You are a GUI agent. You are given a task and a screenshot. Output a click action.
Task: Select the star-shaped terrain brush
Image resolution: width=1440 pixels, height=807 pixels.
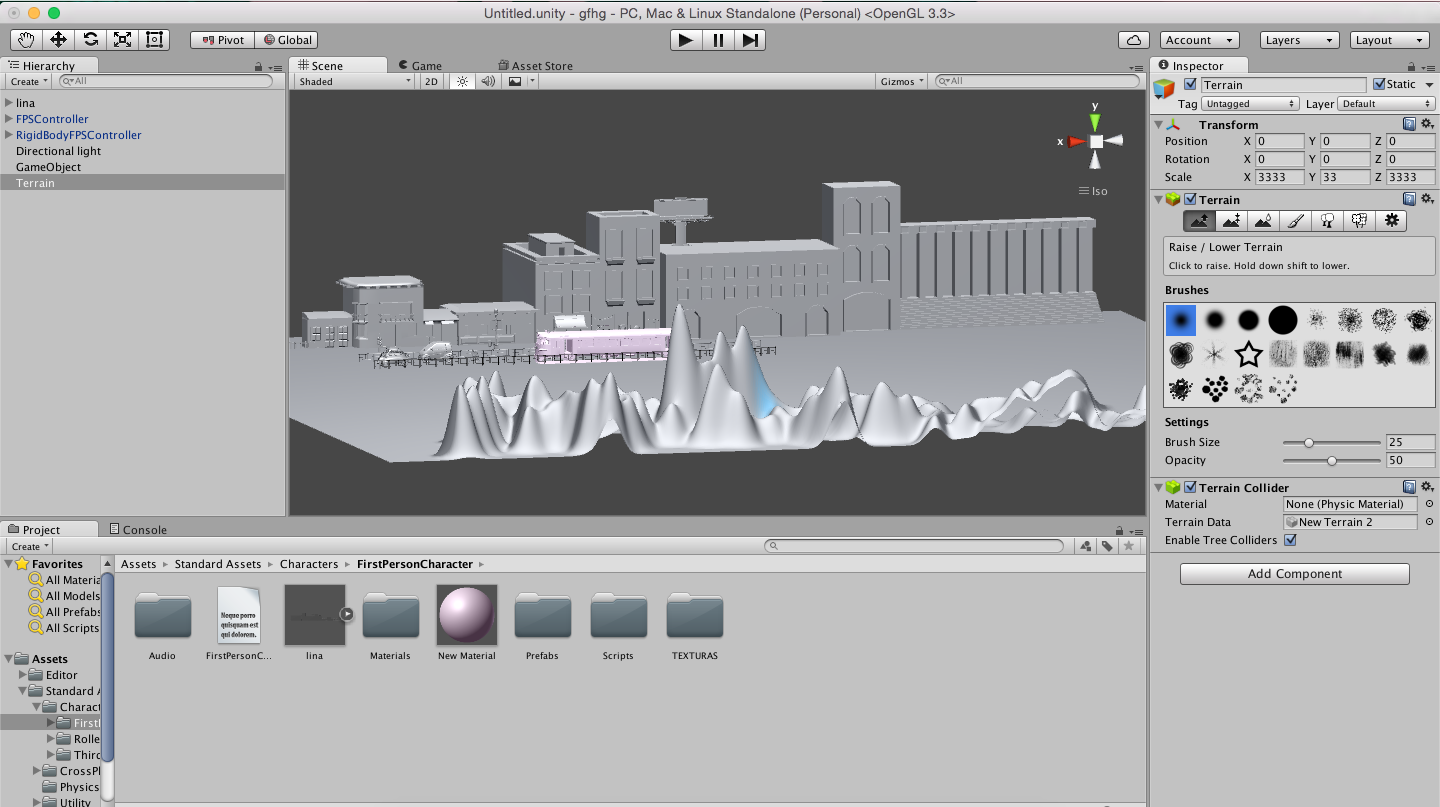point(1249,353)
